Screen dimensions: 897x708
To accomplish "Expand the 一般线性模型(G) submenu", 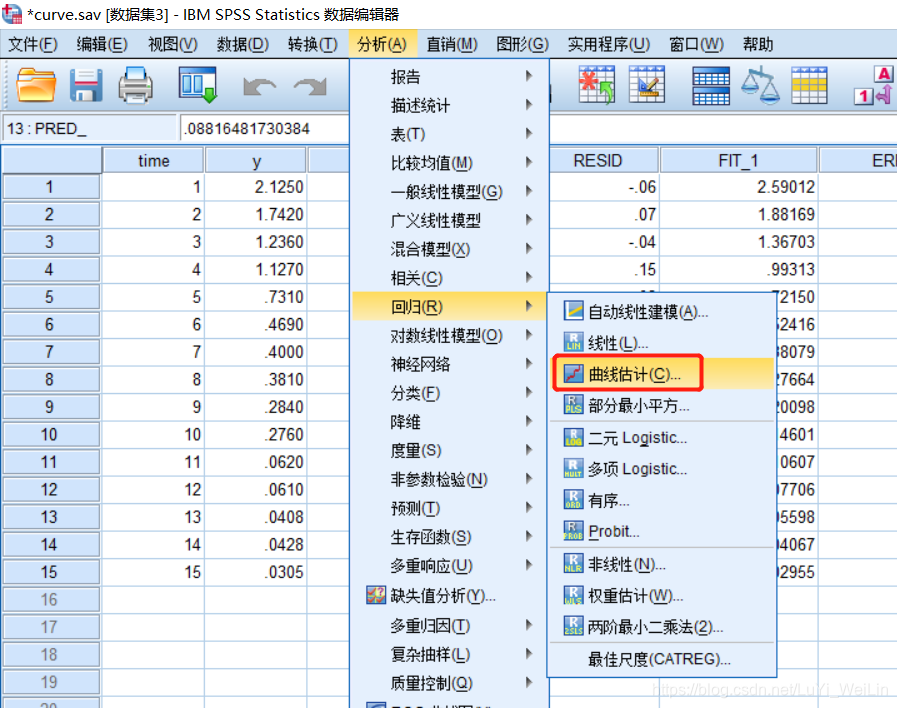I will click(450, 192).
